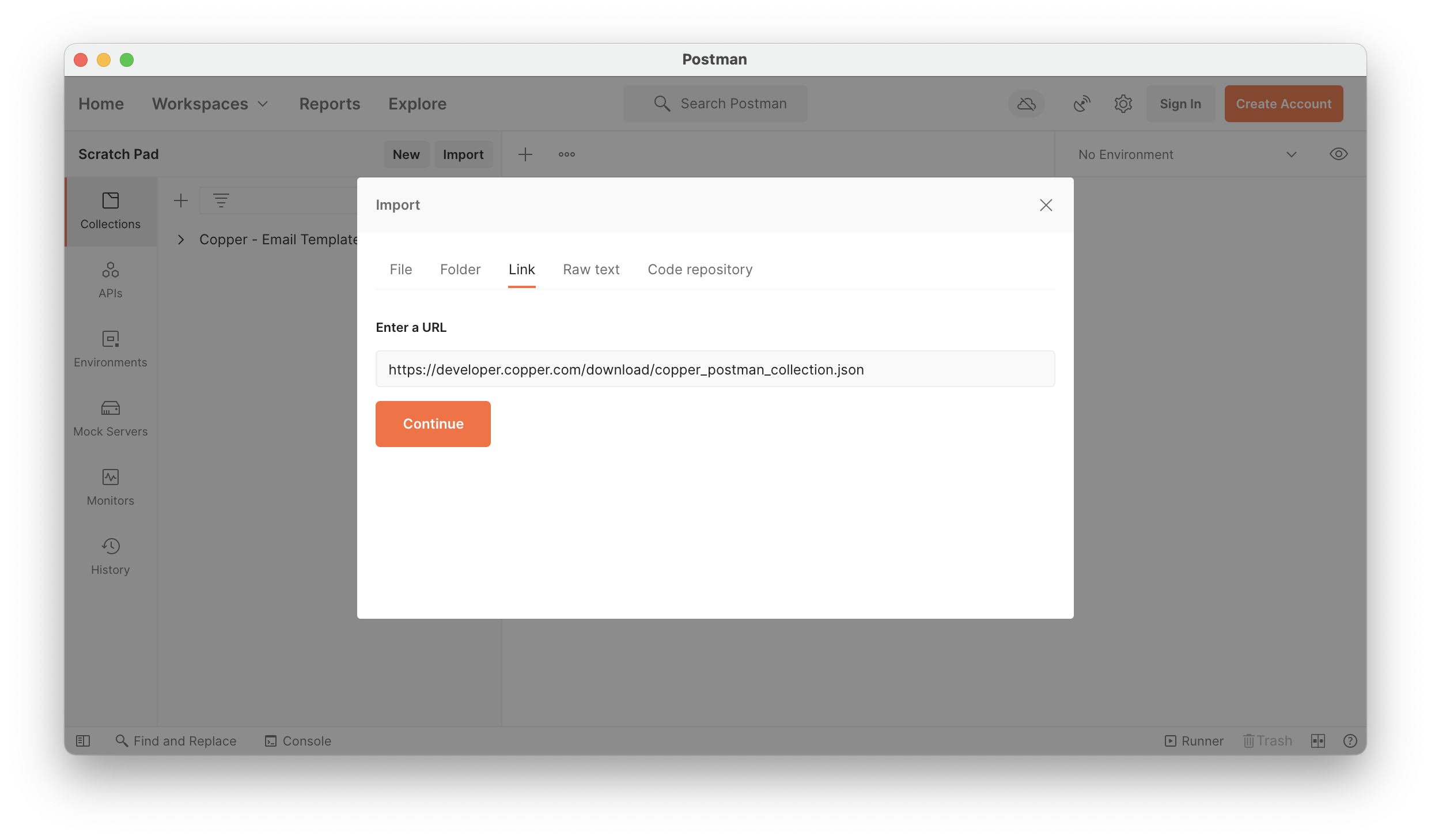
Task: Expand the Copper - Email Templates collection
Action: [181, 240]
